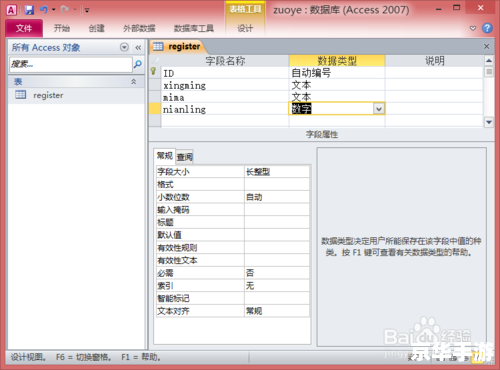Image resolution: width=500 pixels, height=370 pixels.
Task: Open the data type dropdown for nianling
Action: [379, 109]
